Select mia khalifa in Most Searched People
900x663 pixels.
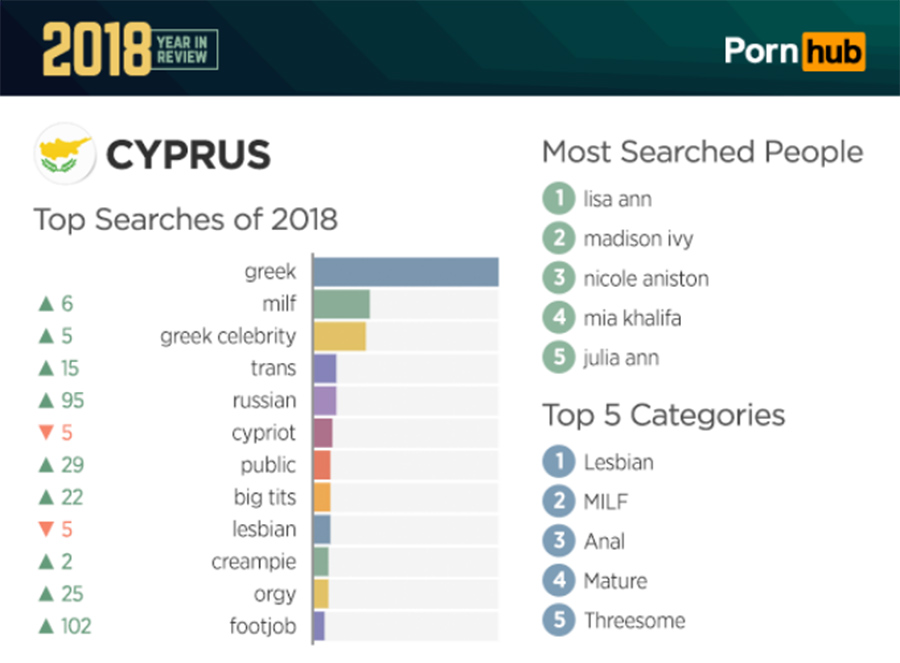(633, 317)
